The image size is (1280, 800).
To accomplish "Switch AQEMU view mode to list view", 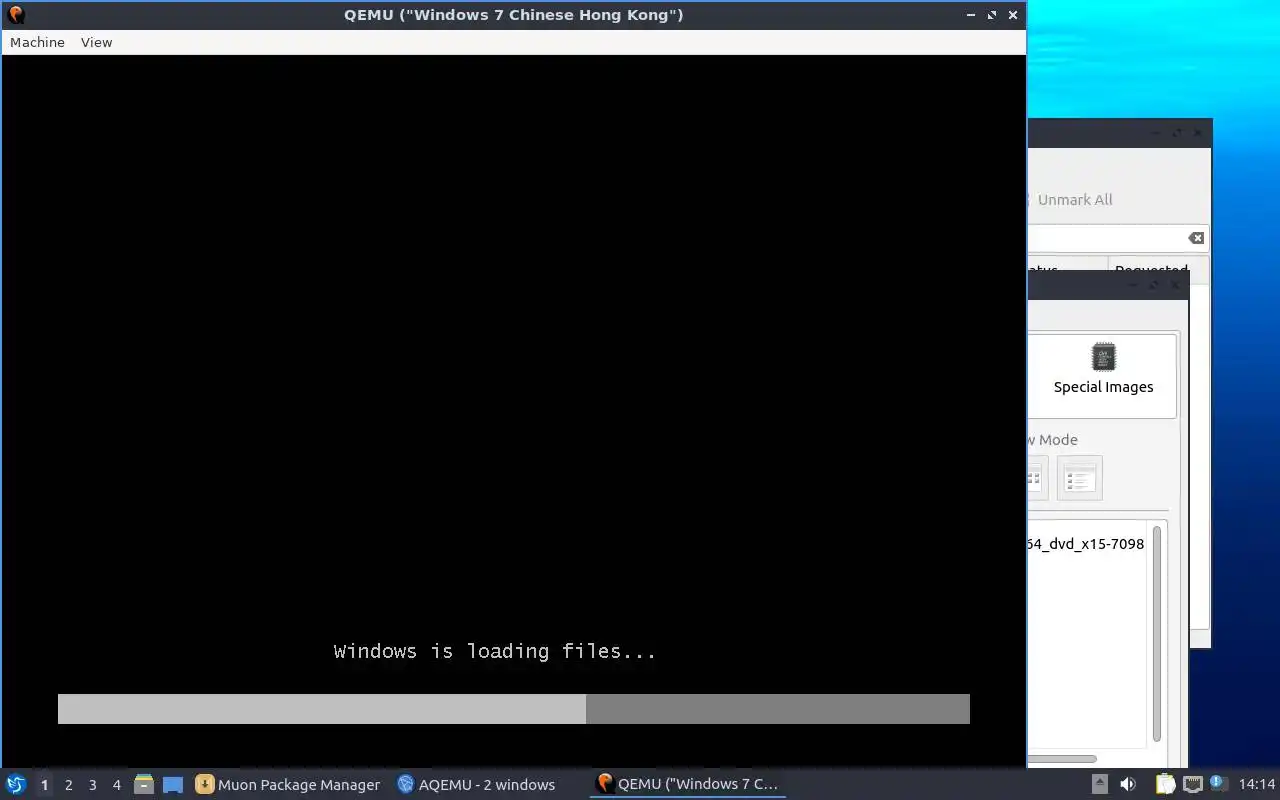I will (1079, 478).
